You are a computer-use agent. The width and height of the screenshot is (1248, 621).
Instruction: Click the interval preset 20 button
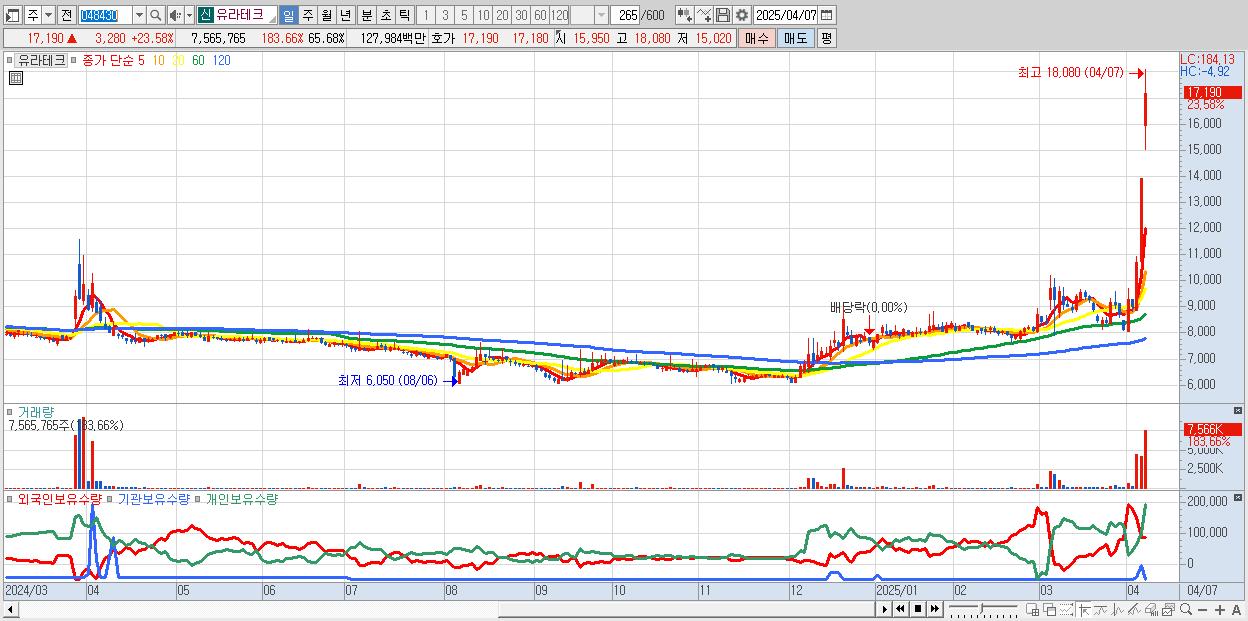pos(502,15)
